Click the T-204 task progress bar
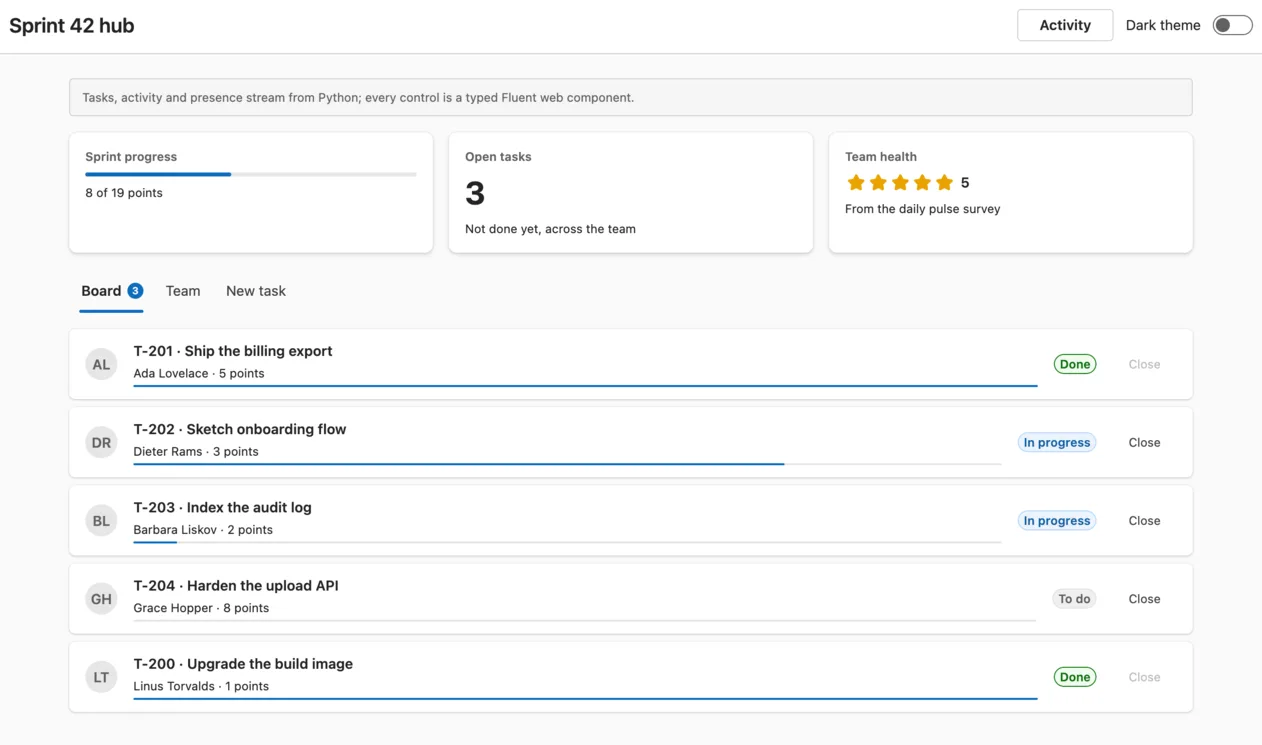1262x745 pixels. click(x=585, y=620)
